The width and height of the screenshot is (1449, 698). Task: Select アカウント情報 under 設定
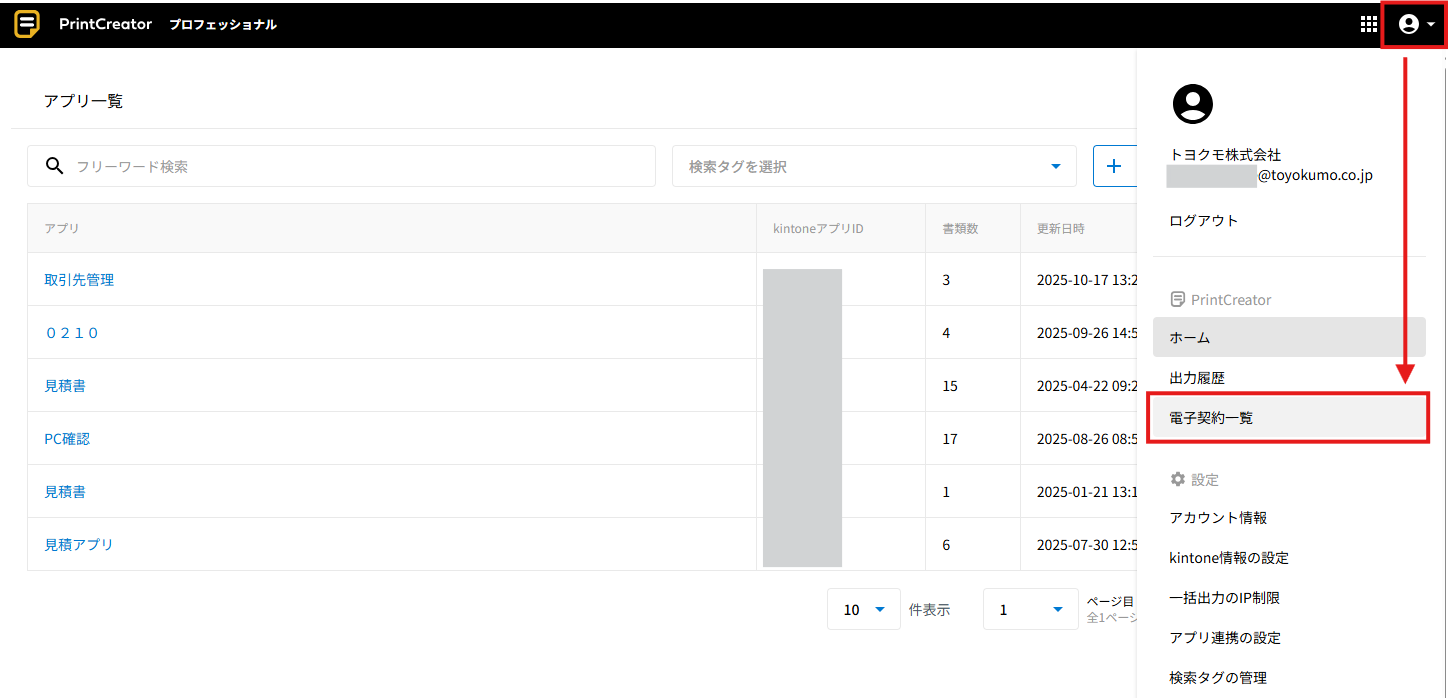(1217, 517)
